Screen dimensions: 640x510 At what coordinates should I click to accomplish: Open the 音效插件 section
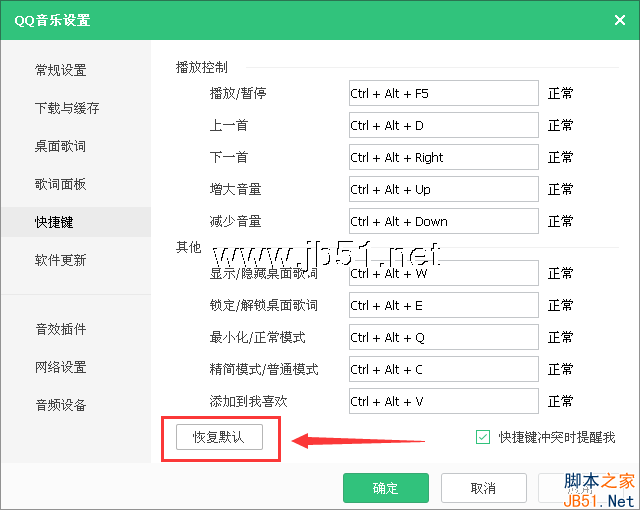coord(61,329)
